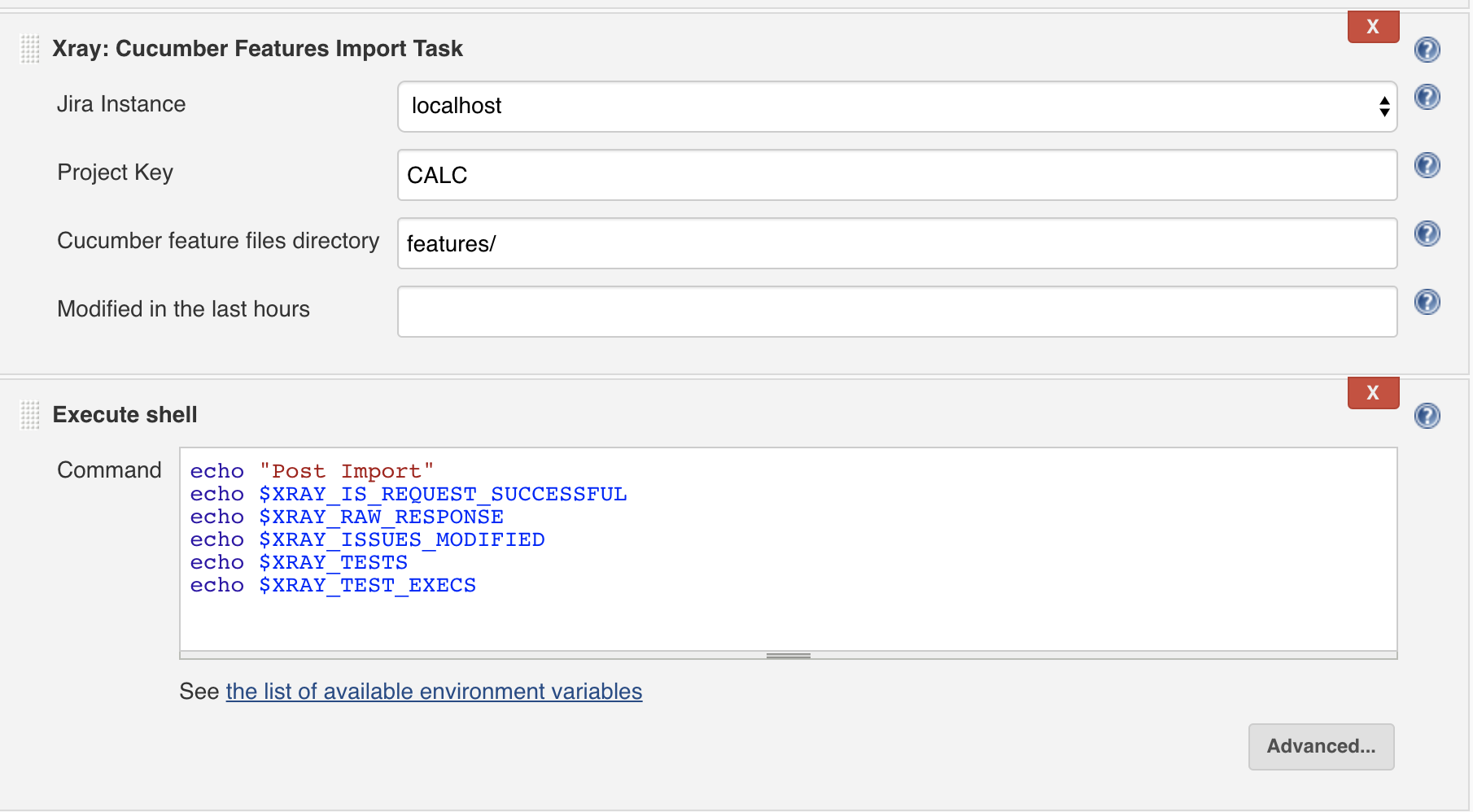Click the Advanced... button
Image resolution: width=1473 pixels, height=812 pixels.
[1321, 746]
